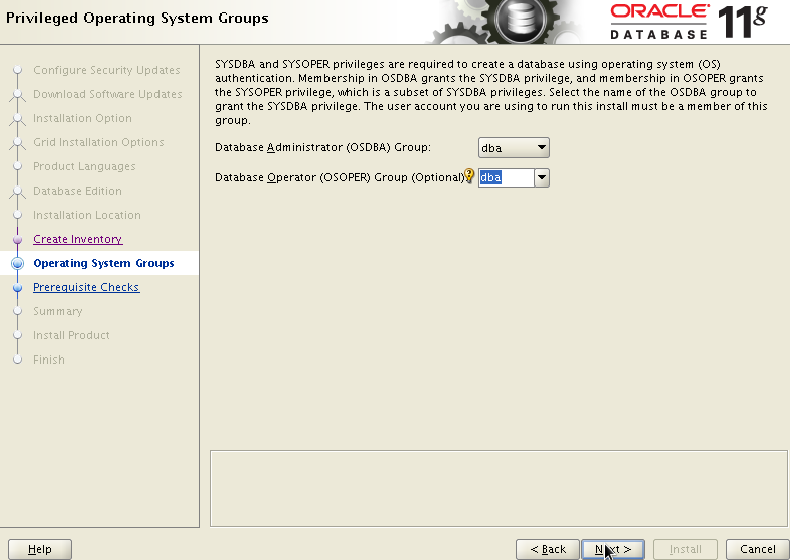
Task: Click the Finish step
Action: point(49,359)
